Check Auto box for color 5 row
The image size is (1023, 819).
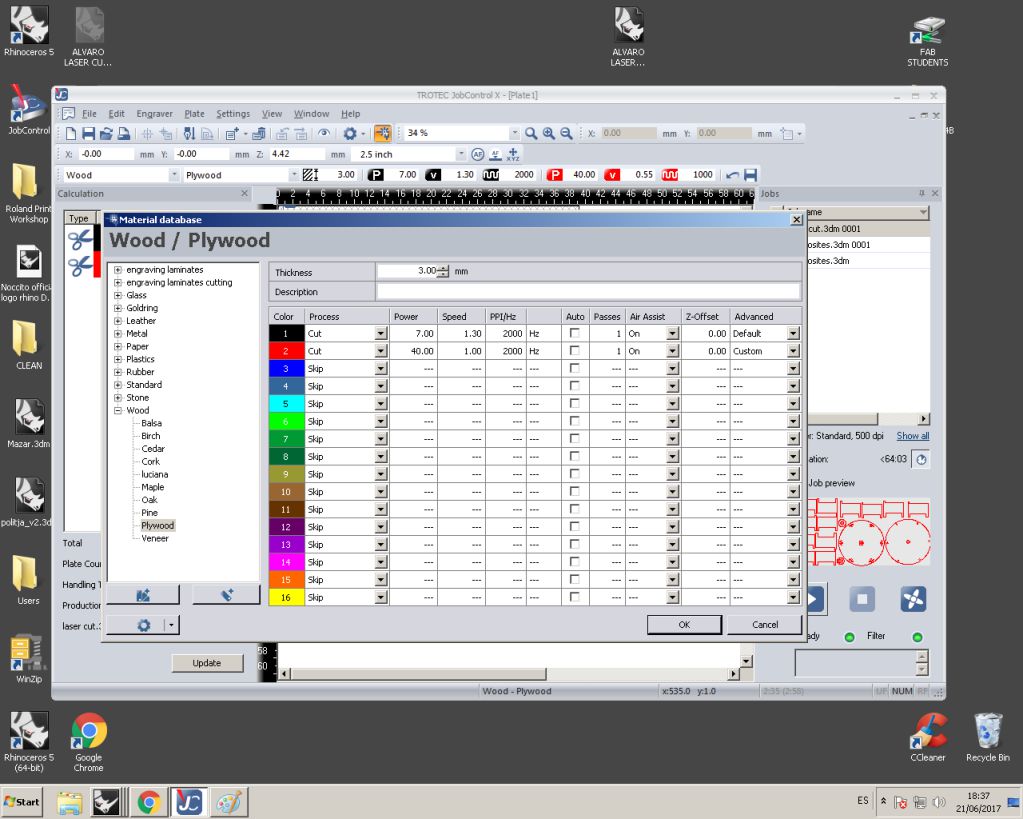click(x=575, y=403)
